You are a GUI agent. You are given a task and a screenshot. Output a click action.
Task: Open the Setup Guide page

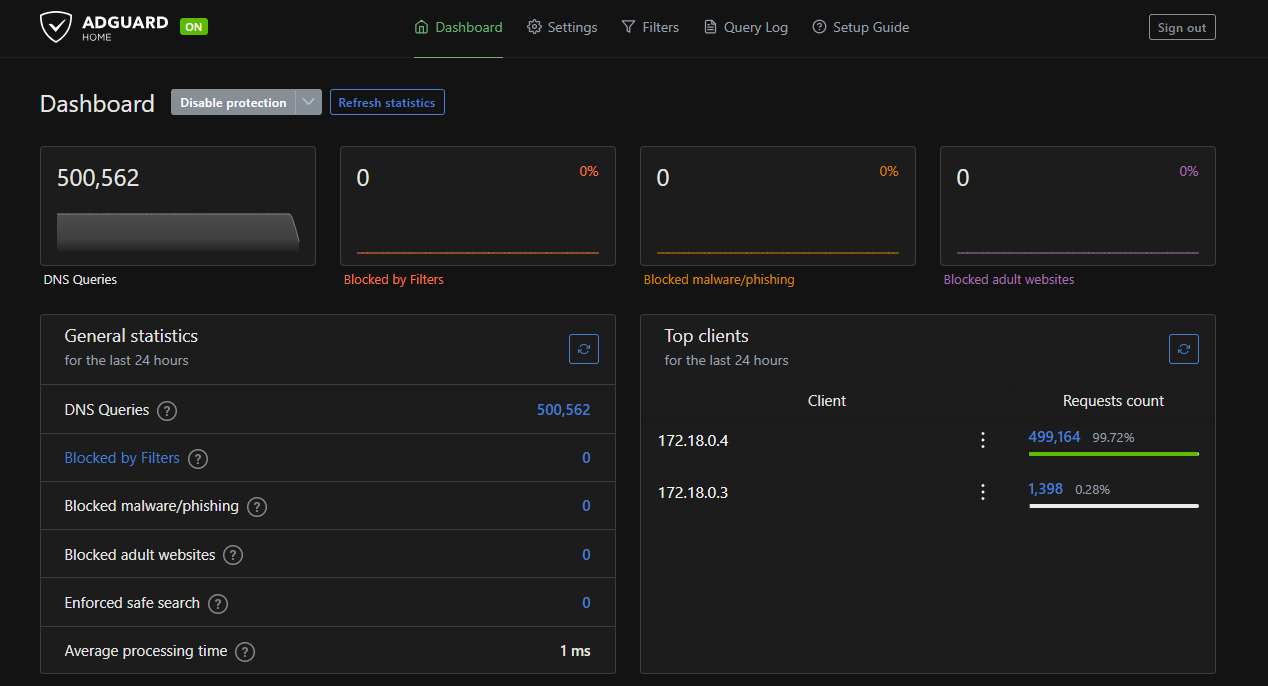click(x=860, y=27)
